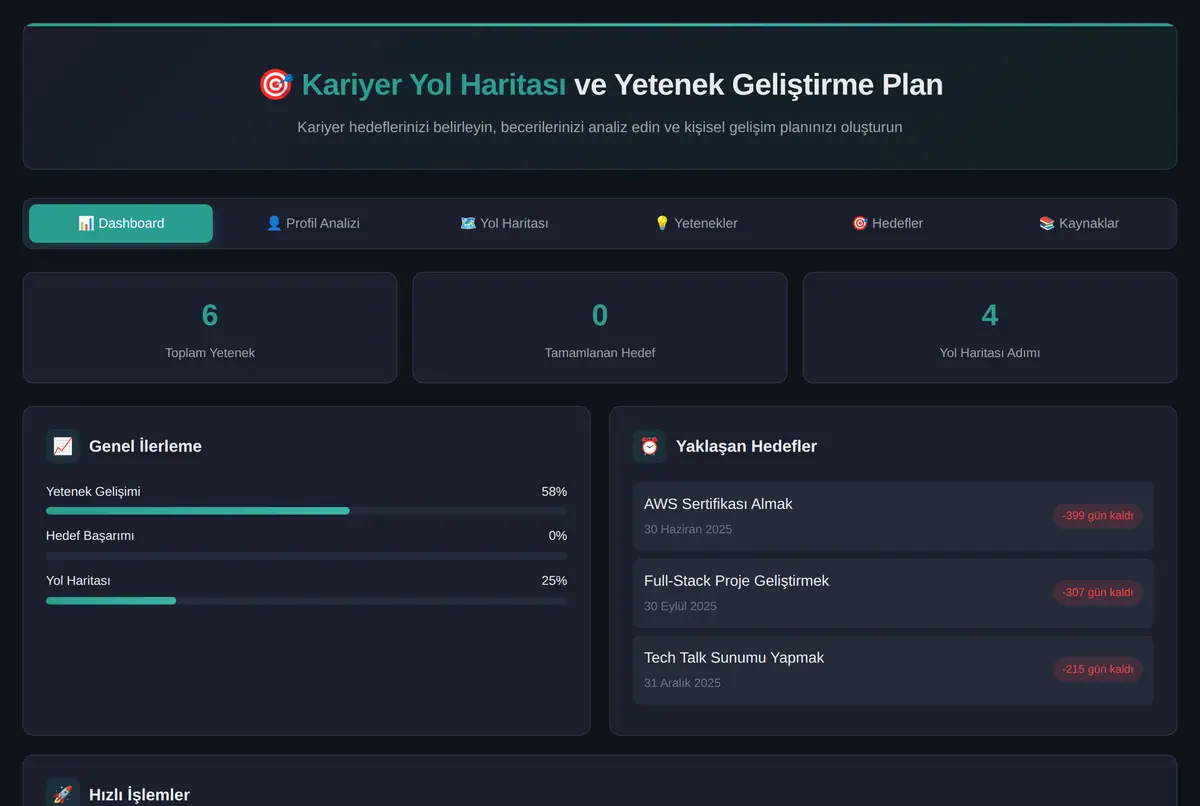The width and height of the screenshot is (1200, 806).
Task: Click the -307 gün kaldı badge
Action: (x=1097, y=593)
